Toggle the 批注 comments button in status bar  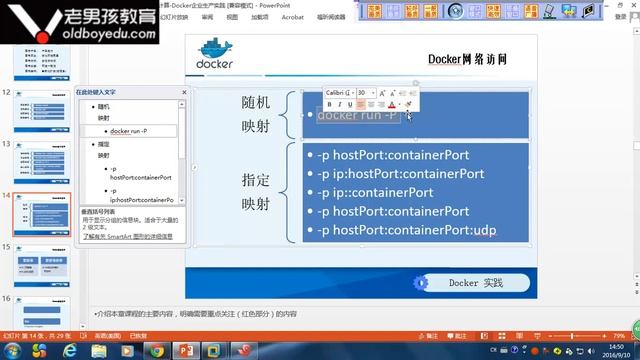(x=457, y=336)
